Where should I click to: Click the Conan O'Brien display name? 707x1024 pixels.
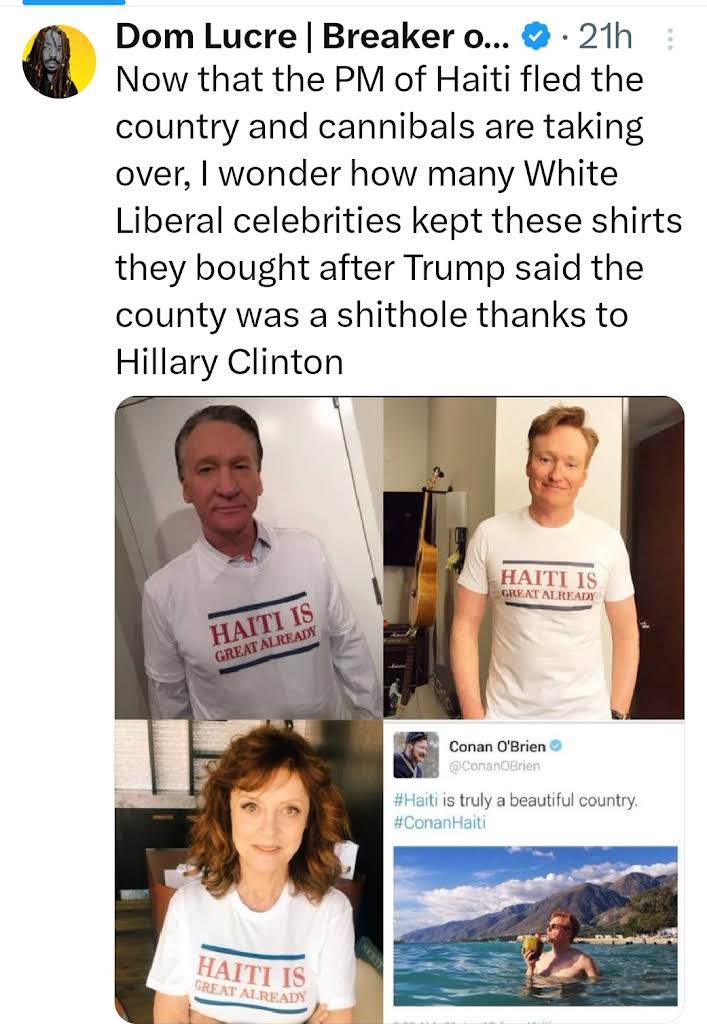click(x=497, y=746)
